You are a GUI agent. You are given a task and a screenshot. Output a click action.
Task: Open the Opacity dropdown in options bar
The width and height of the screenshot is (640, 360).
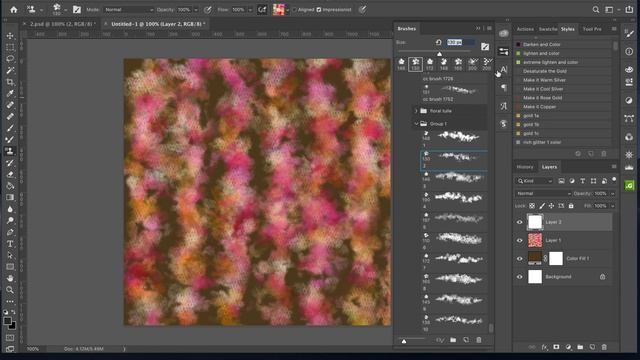196,9
